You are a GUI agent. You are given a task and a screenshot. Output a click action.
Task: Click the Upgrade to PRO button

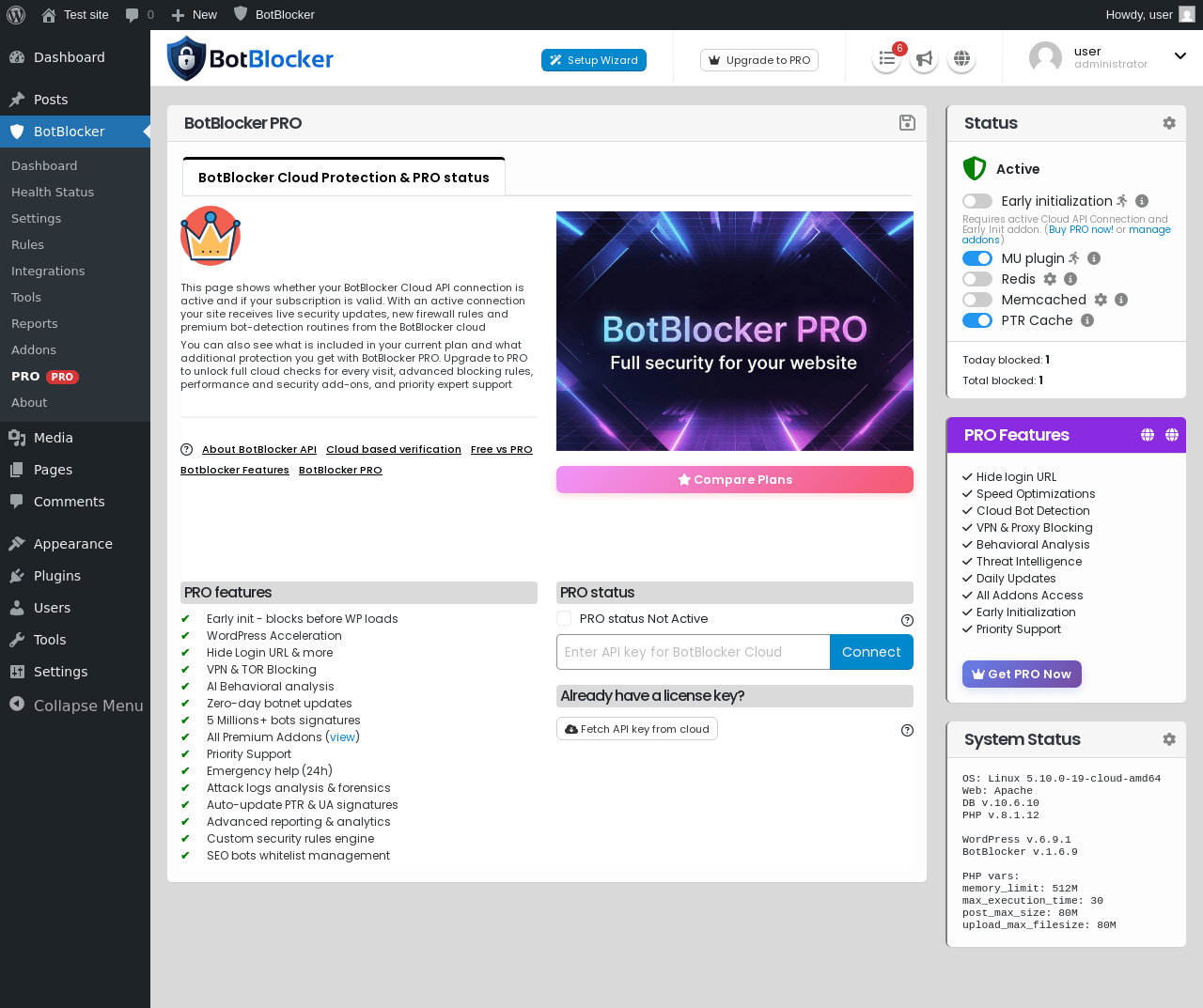point(759,60)
